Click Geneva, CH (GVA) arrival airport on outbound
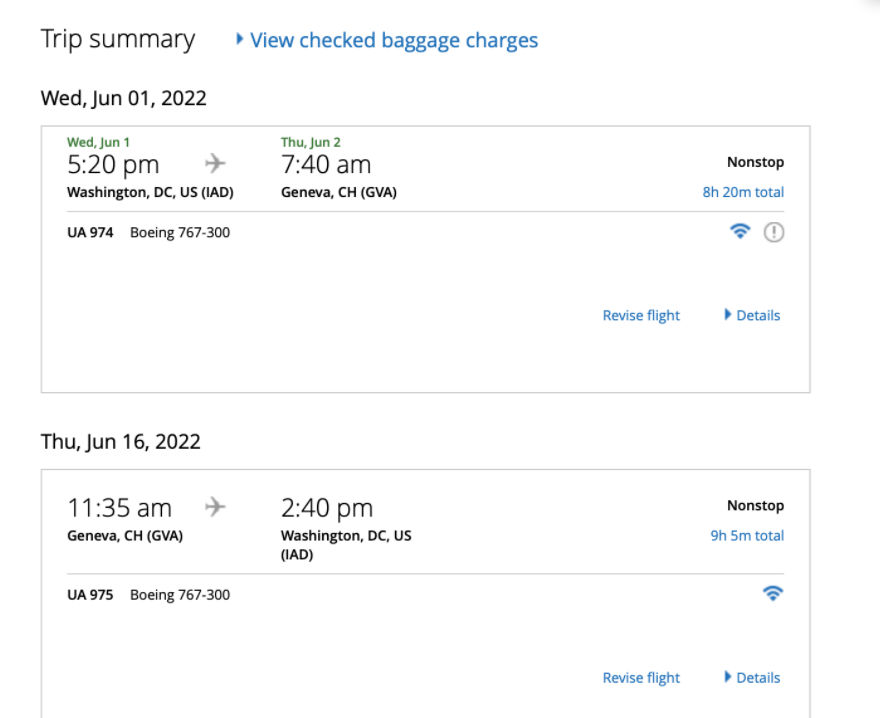 [338, 192]
